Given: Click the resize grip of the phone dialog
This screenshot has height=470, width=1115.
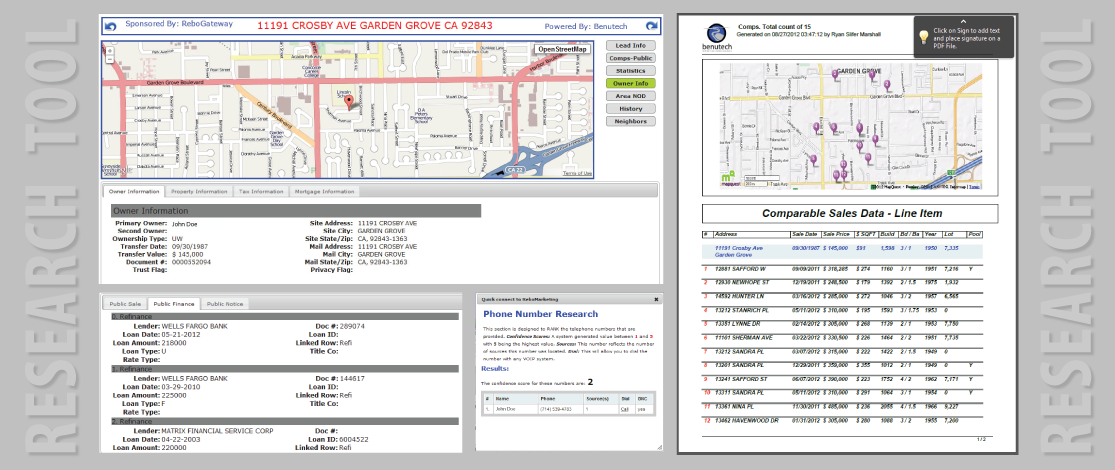Looking at the screenshot, I should click(x=658, y=447).
